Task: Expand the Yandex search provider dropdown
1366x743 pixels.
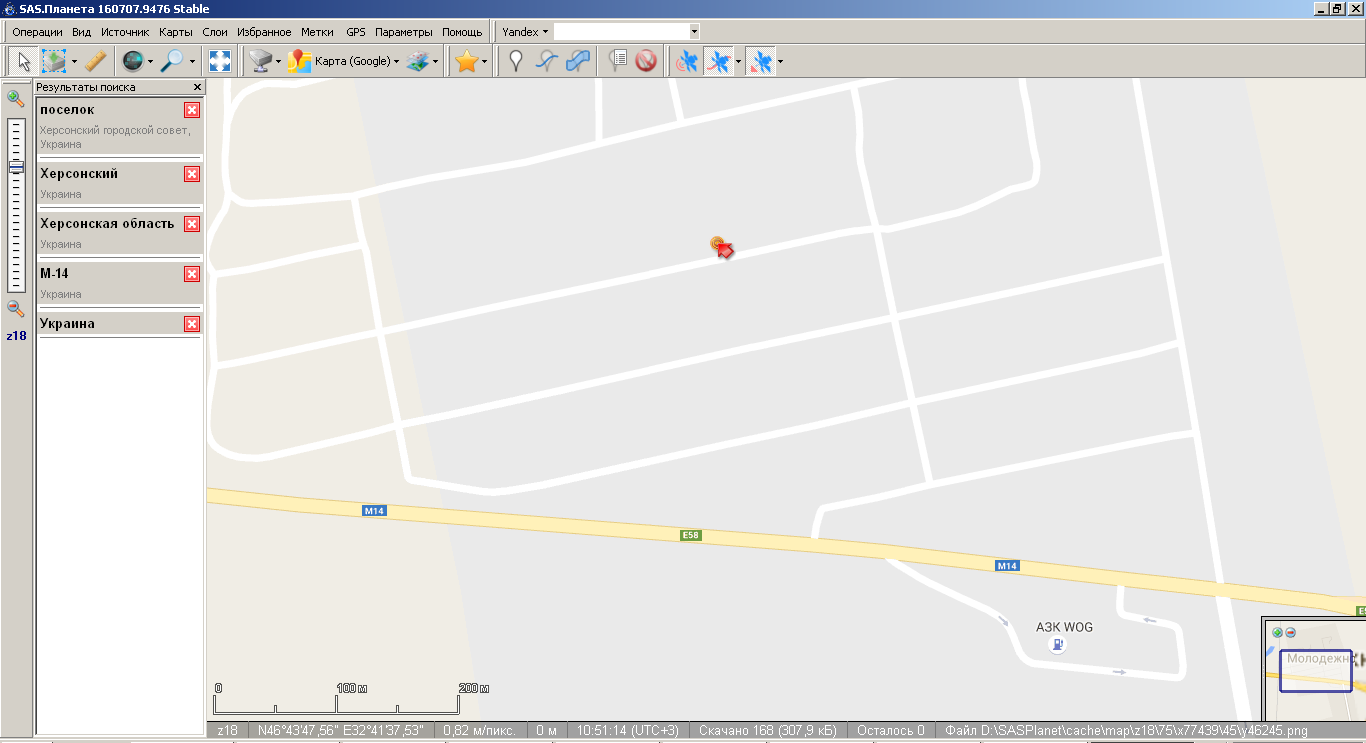Action: [x=525, y=32]
